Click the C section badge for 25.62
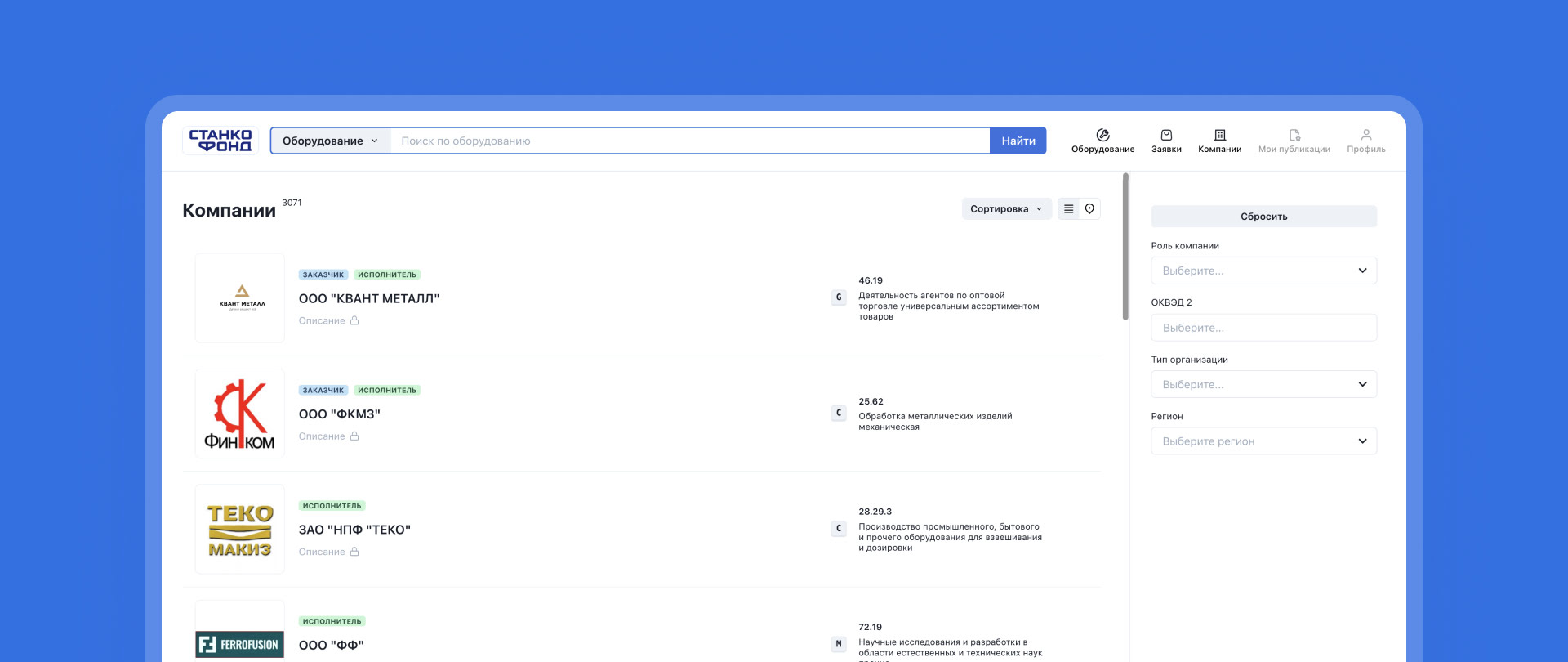1568x662 pixels. click(839, 413)
